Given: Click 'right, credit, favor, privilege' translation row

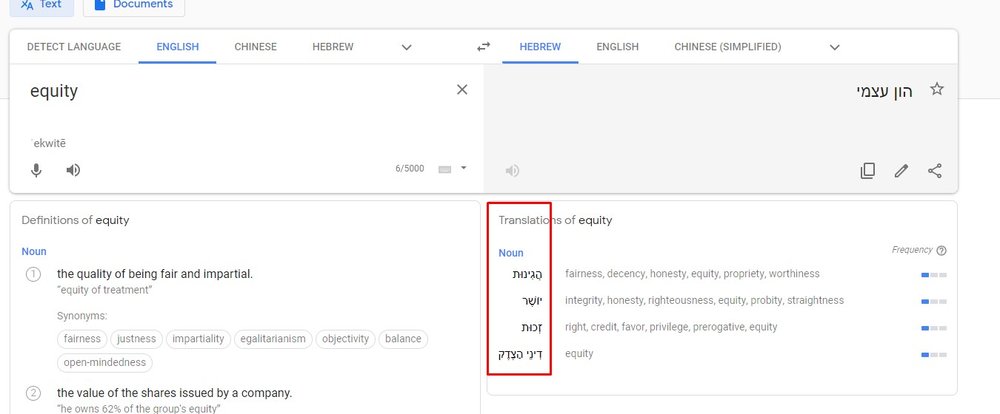Looking at the screenshot, I should pos(671,327).
